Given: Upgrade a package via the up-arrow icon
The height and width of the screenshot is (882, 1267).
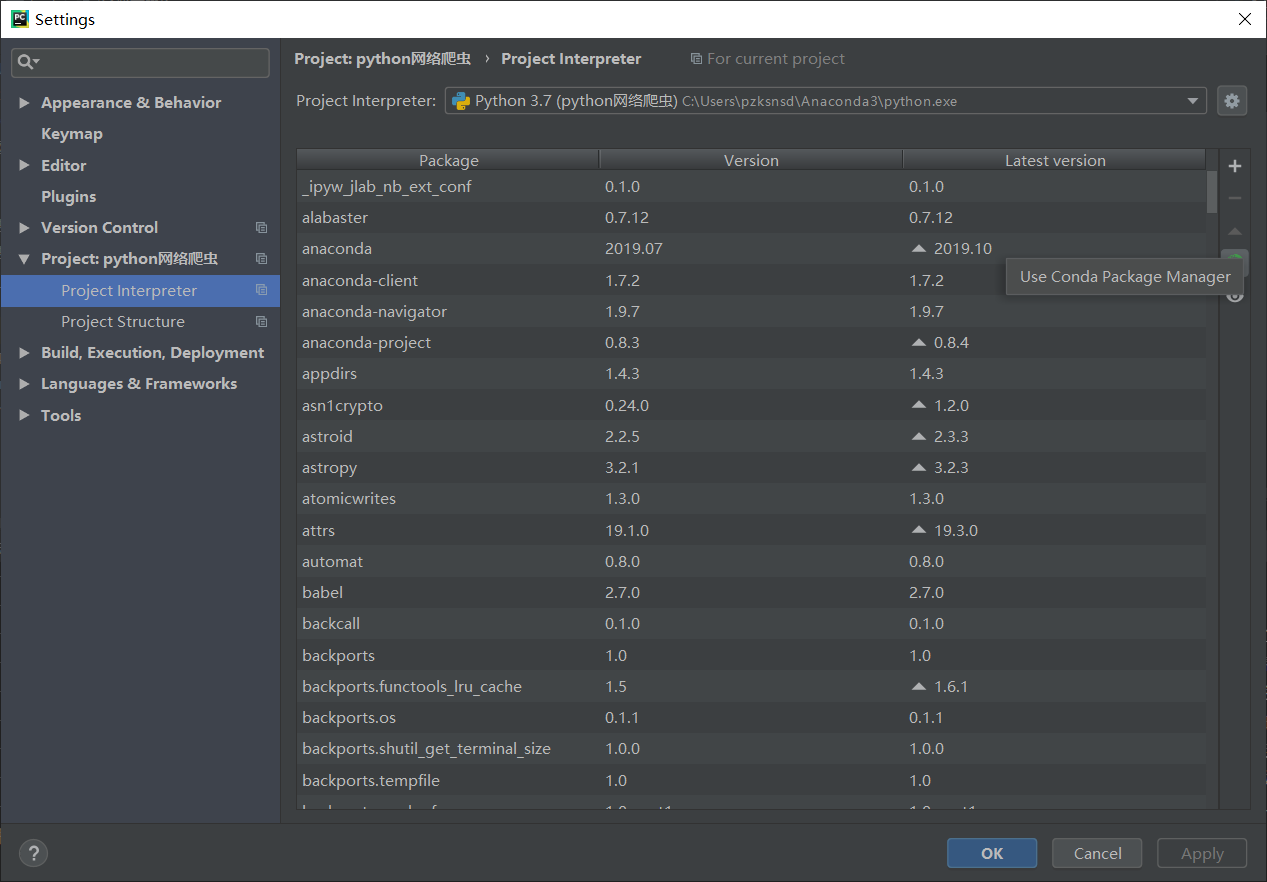Looking at the screenshot, I should point(1234,231).
